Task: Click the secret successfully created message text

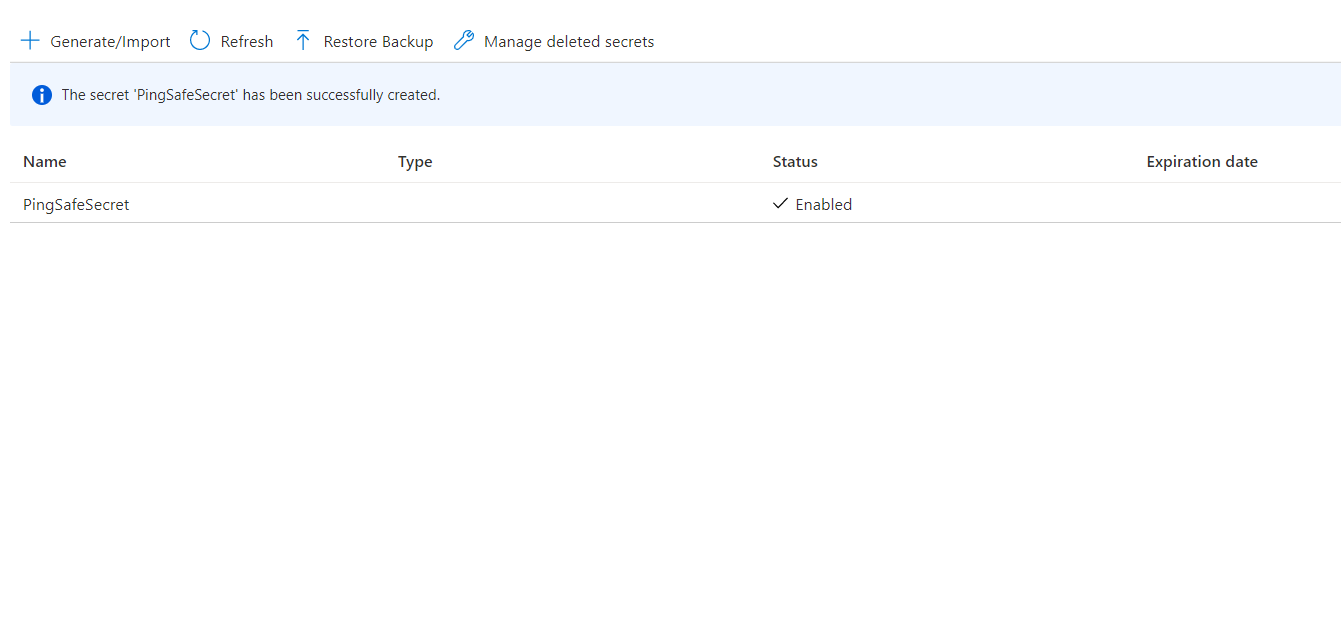Action: [250, 95]
